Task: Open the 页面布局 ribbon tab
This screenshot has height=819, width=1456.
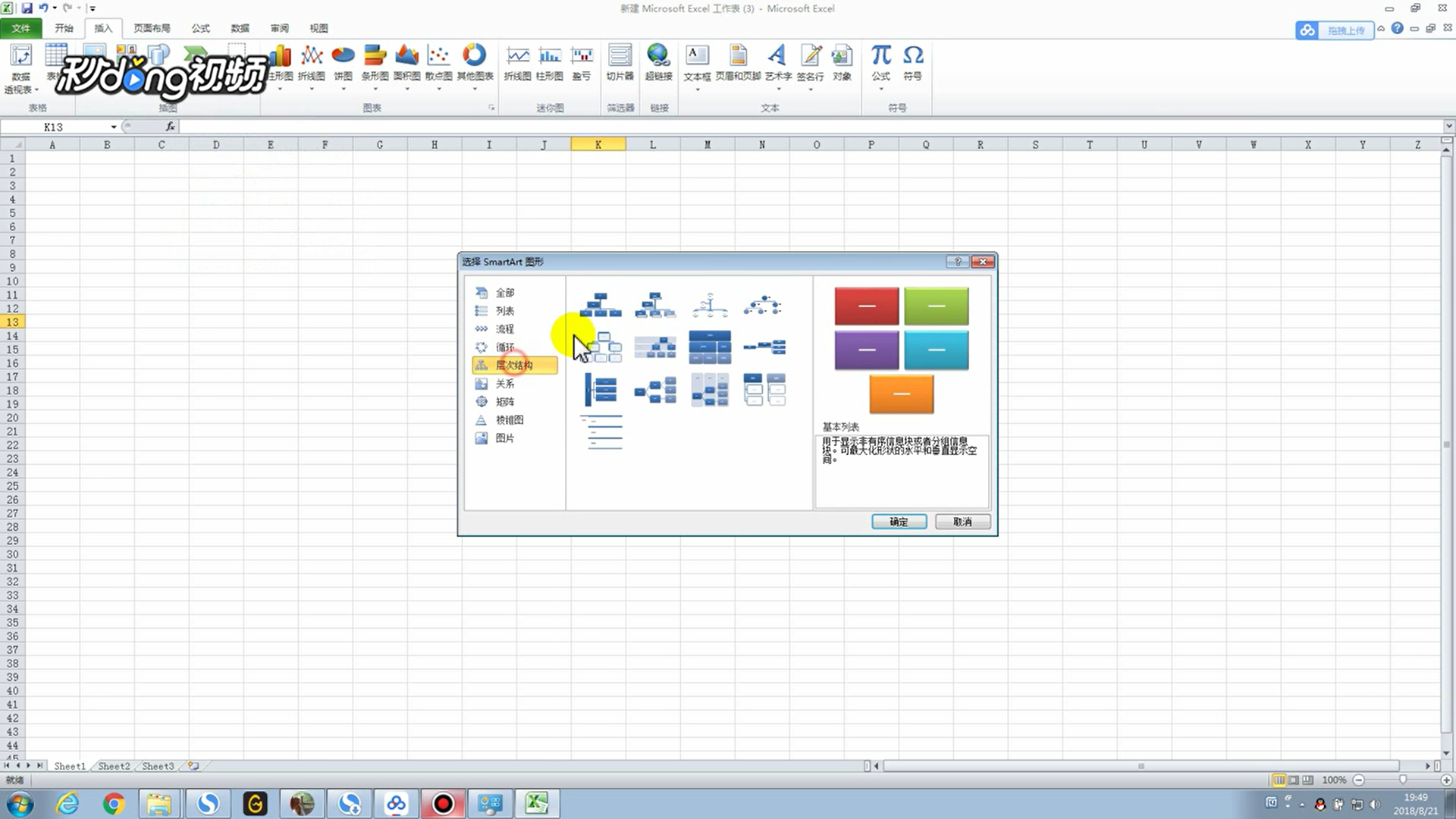Action: pos(152,28)
